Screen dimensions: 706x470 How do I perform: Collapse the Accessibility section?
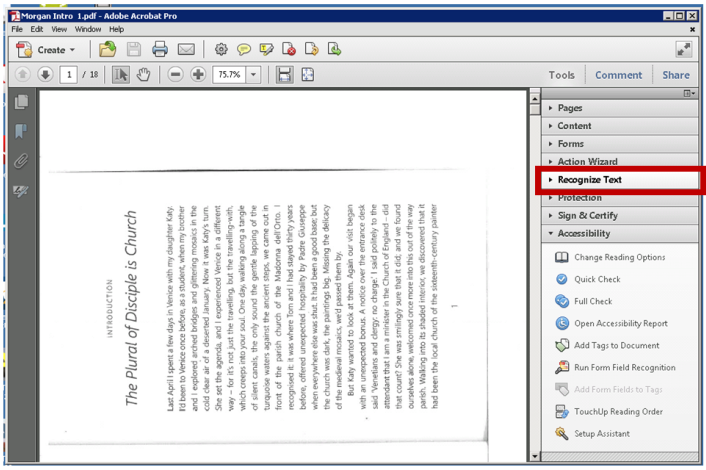584,234
